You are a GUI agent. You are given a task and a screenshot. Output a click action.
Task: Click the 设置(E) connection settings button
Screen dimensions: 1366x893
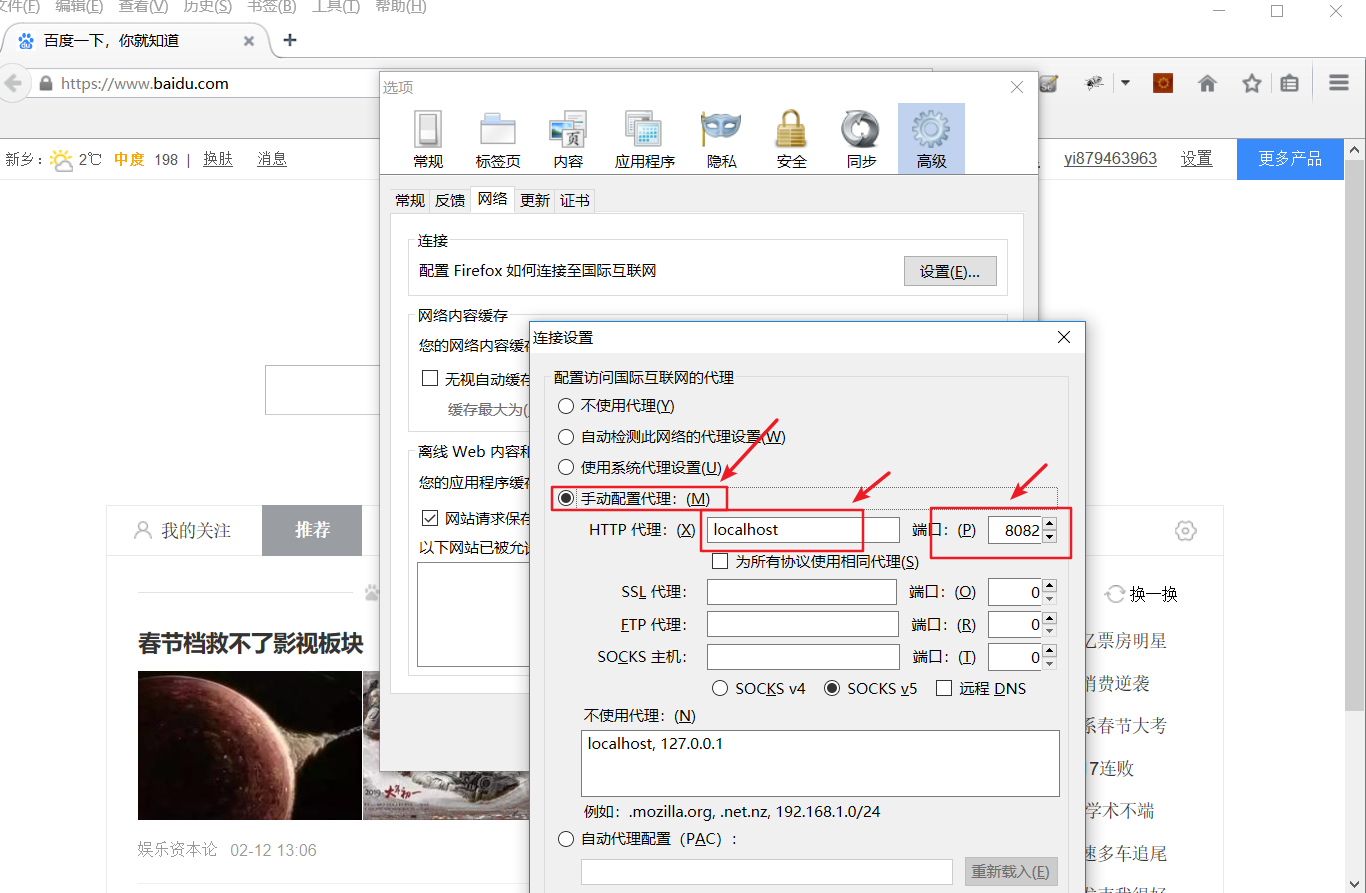(x=949, y=270)
